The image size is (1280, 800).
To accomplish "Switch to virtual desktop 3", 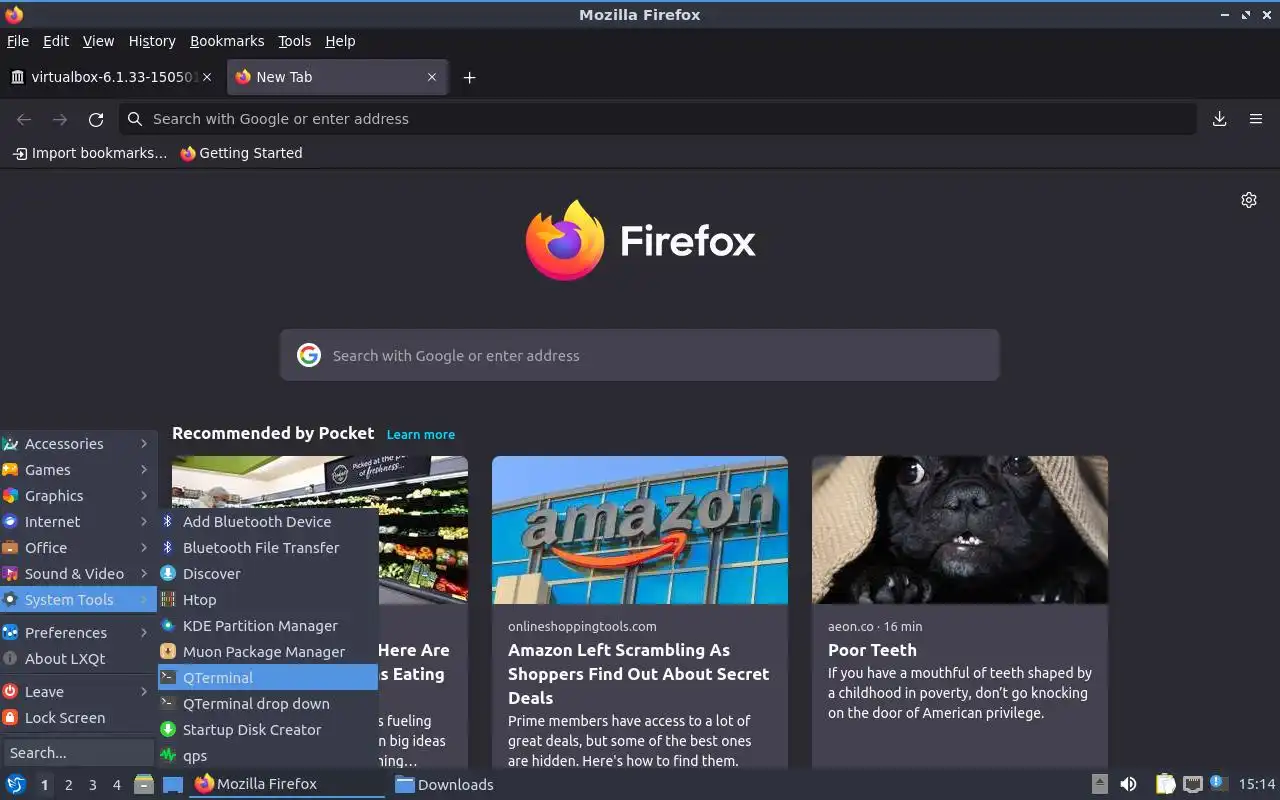I will point(92,785).
